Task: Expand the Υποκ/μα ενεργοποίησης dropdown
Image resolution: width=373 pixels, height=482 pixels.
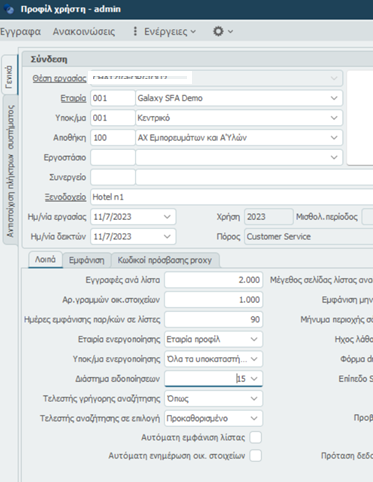Action: click(x=254, y=359)
